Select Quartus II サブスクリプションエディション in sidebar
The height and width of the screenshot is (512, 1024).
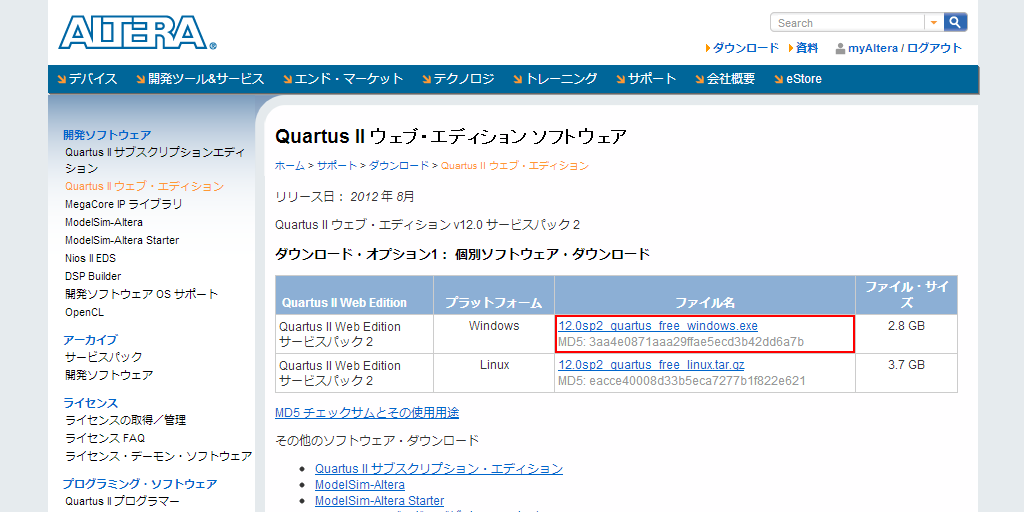click(155, 160)
